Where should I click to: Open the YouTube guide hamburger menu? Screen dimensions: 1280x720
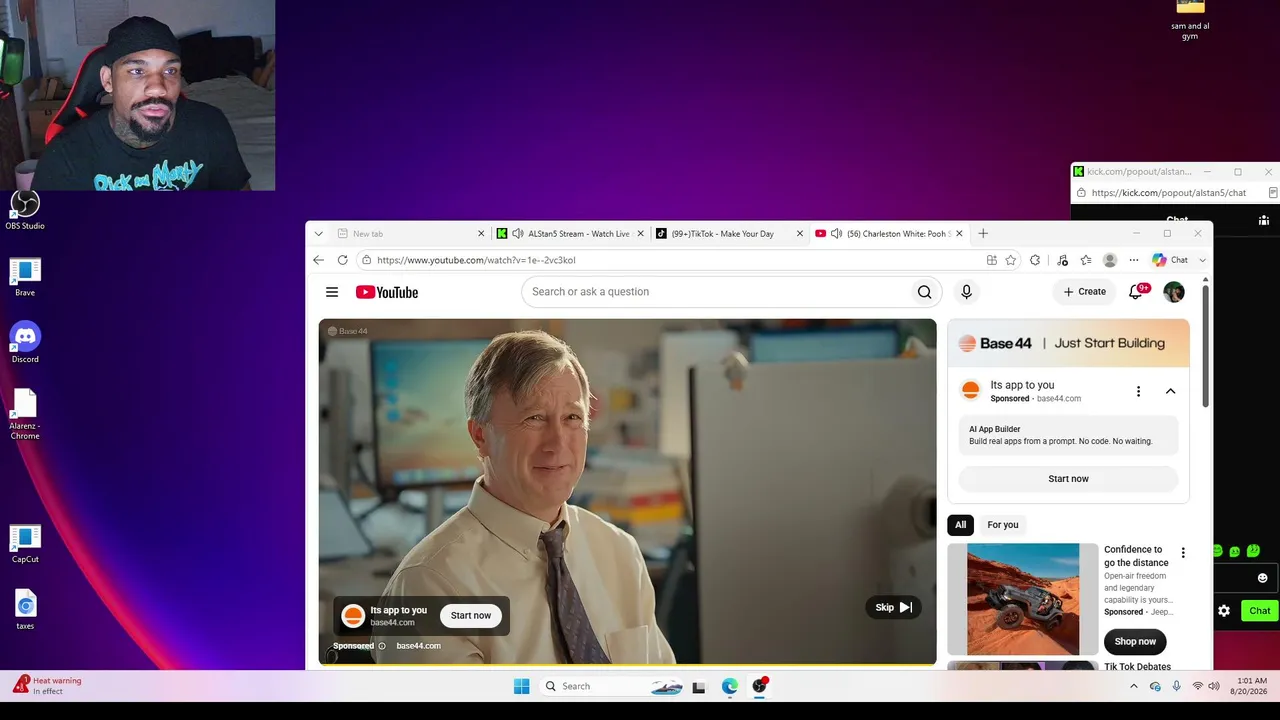coord(332,292)
